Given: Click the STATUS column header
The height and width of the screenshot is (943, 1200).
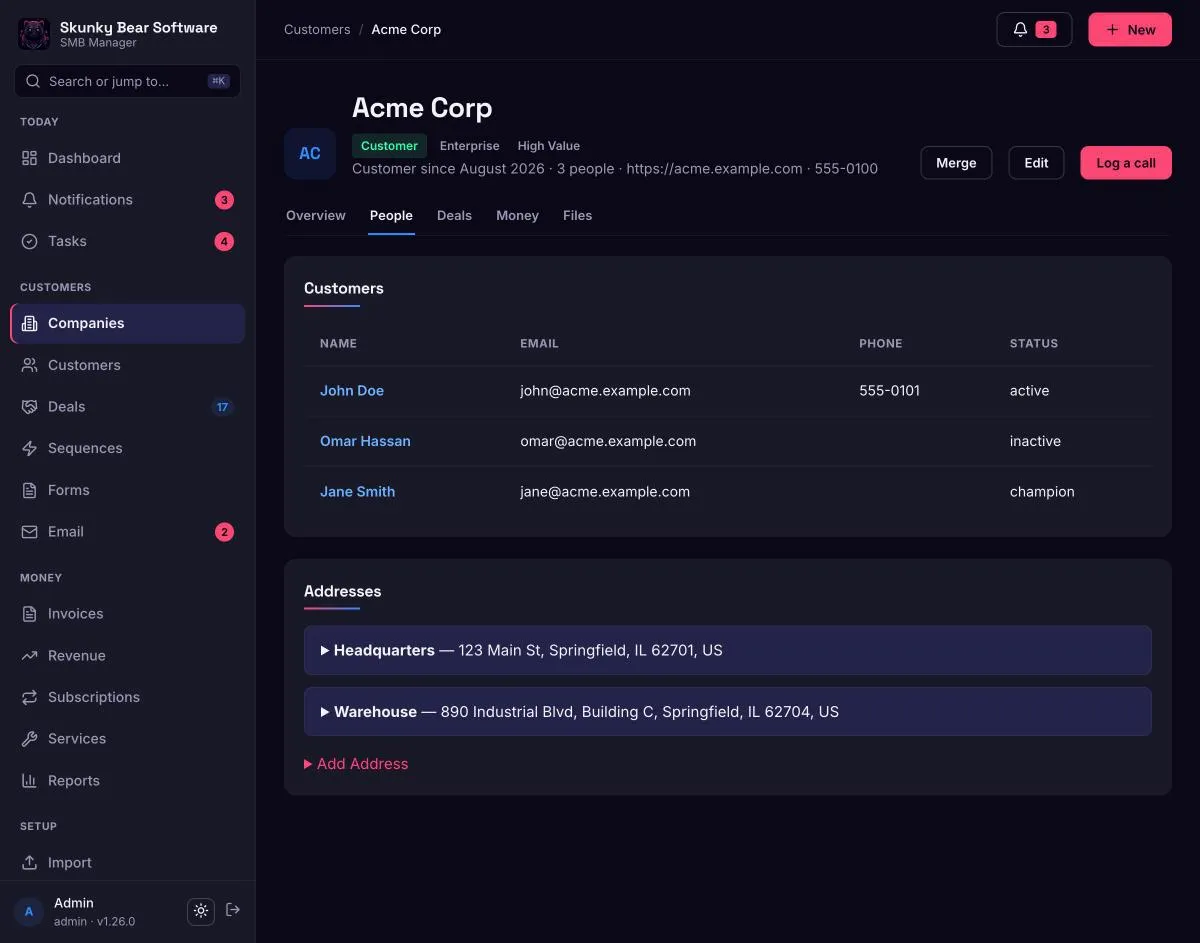Looking at the screenshot, I should (x=1034, y=343).
